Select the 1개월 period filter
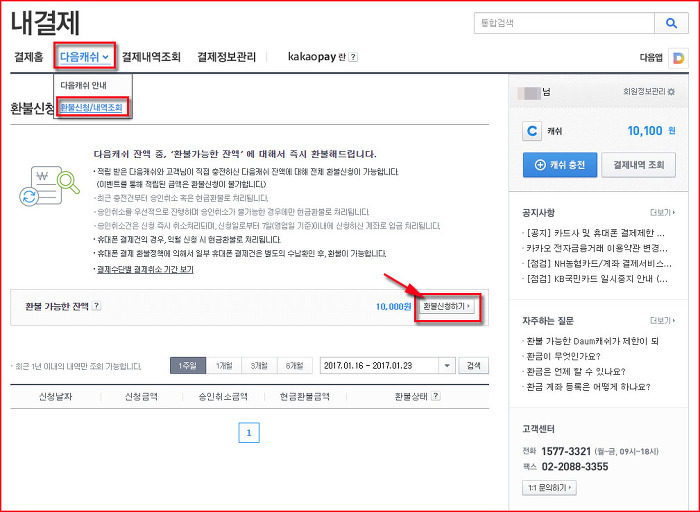 point(224,366)
